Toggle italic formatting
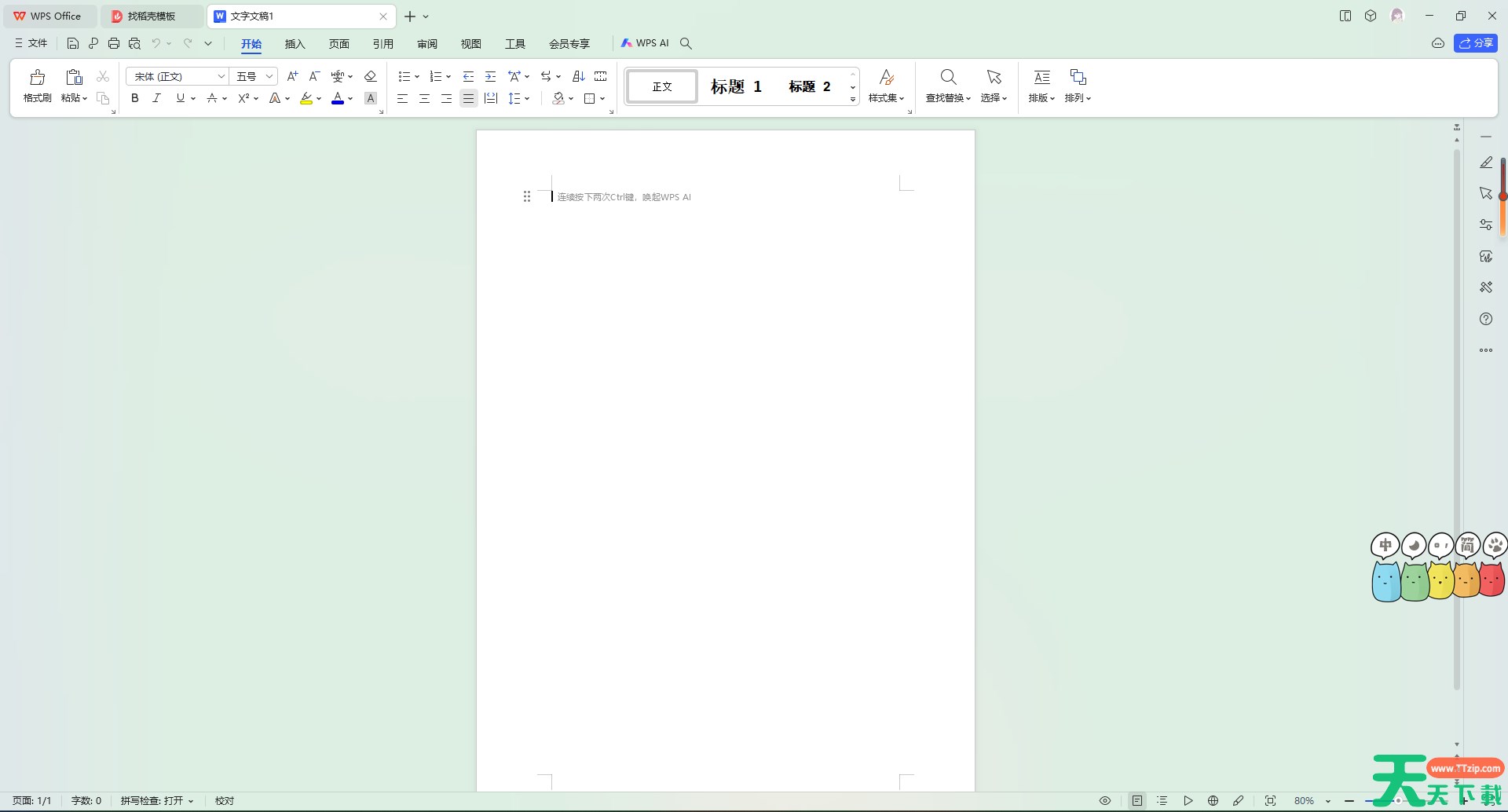 click(156, 98)
